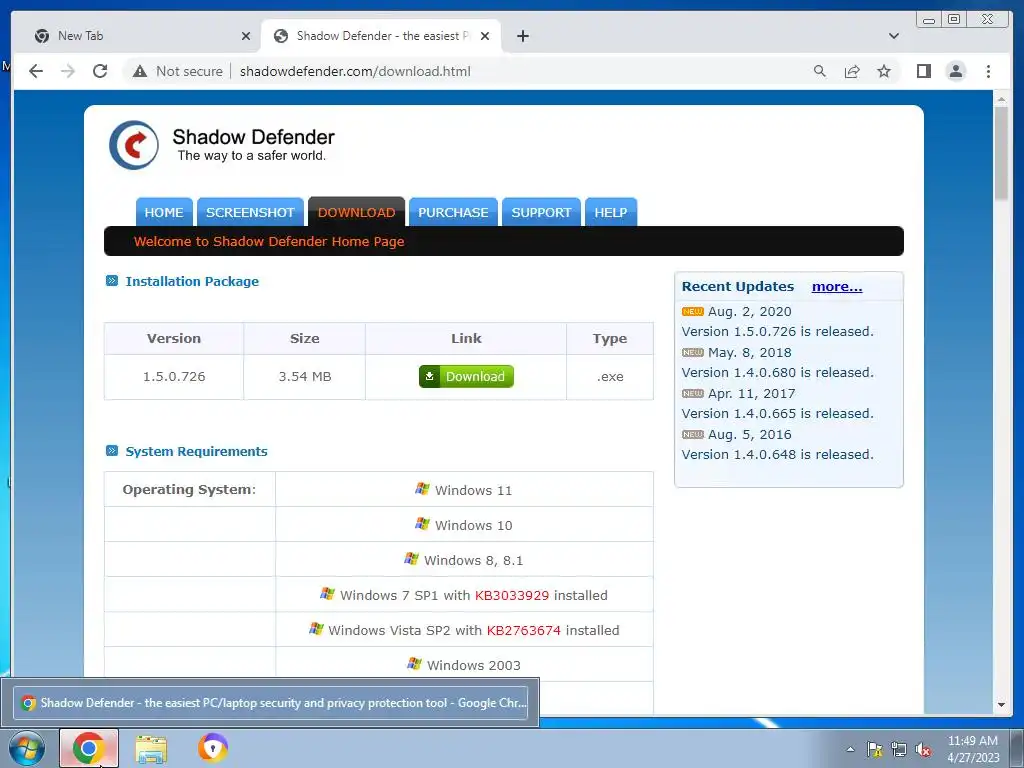Screen dimensions: 1024x768
Task: Open the shield keyhole app in taskbar
Action: [x=213, y=748]
